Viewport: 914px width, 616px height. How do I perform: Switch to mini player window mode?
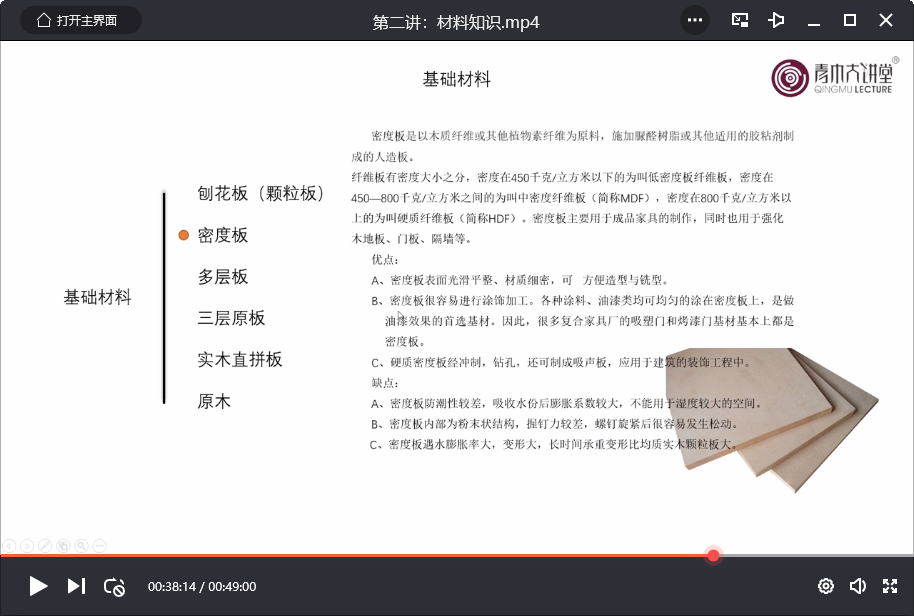pyautogui.click(x=740, y=20)
